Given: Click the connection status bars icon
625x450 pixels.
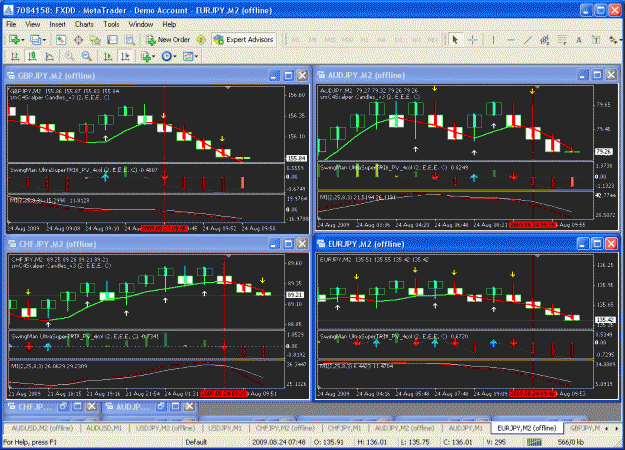Looking at the screenshot, I should pos(534,442).
